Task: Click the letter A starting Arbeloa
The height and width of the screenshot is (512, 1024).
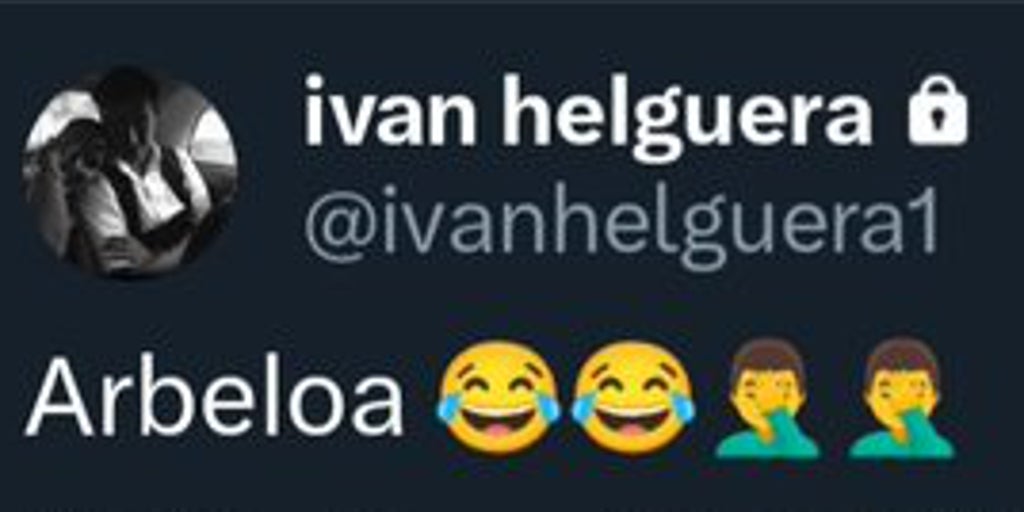Action: [x=60, y=397]
